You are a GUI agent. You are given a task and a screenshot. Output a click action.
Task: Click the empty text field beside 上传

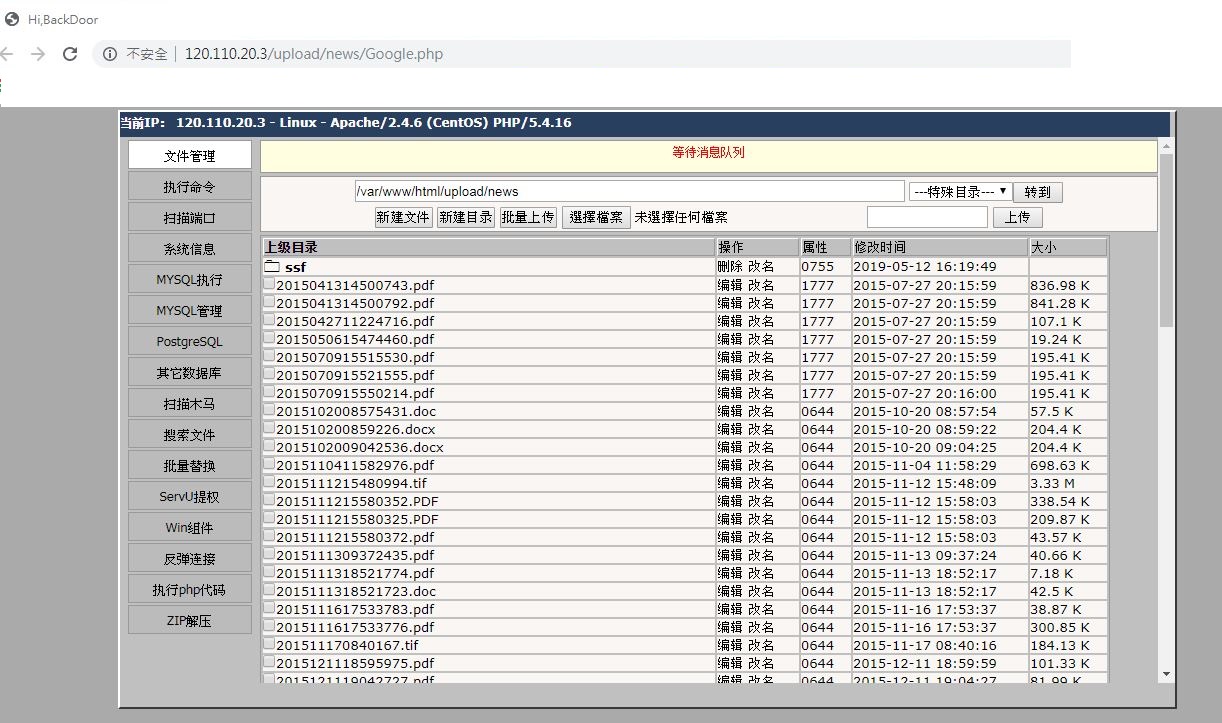tap(927, 217)
